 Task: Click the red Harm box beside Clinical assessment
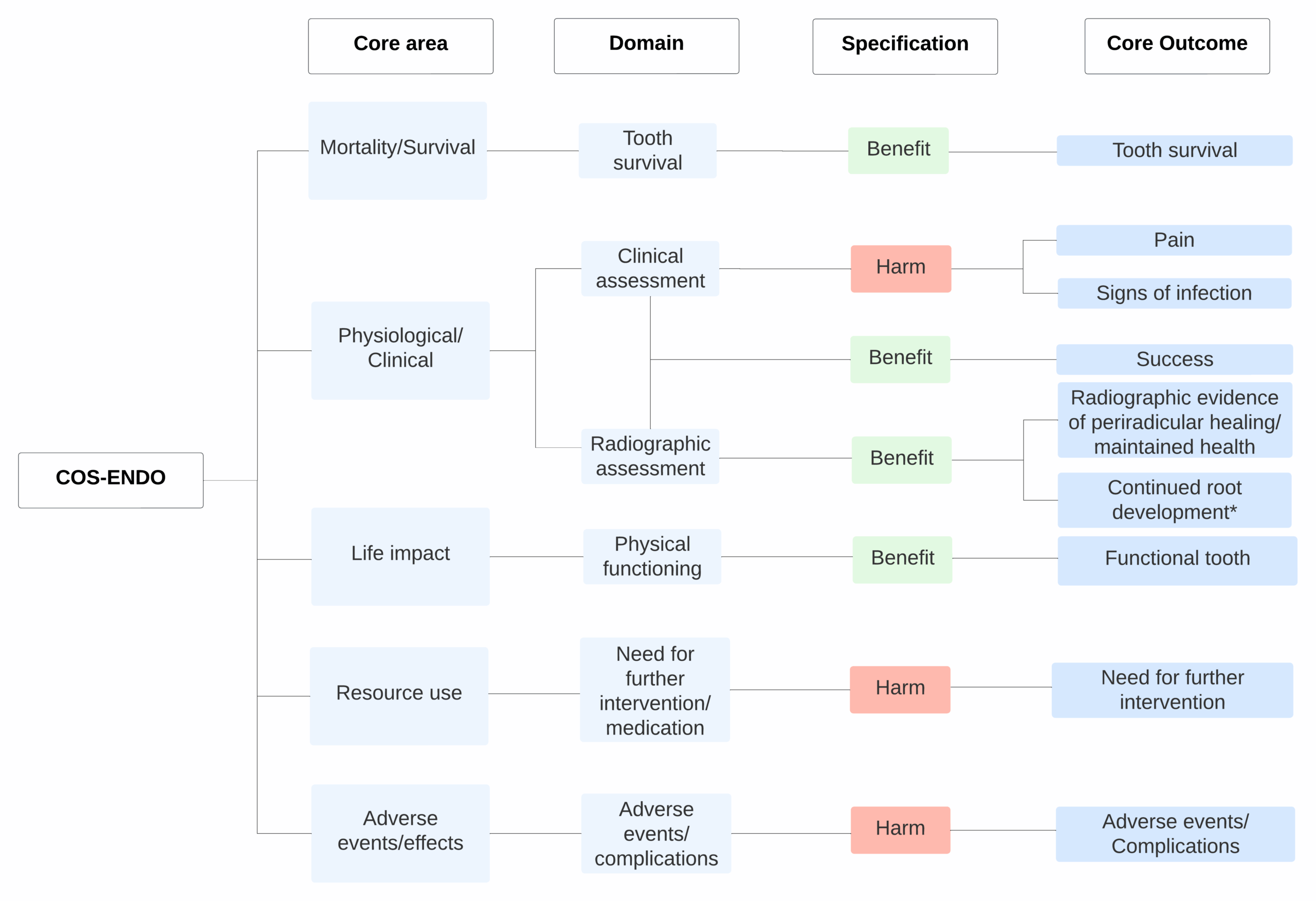(x=900, y=268)
